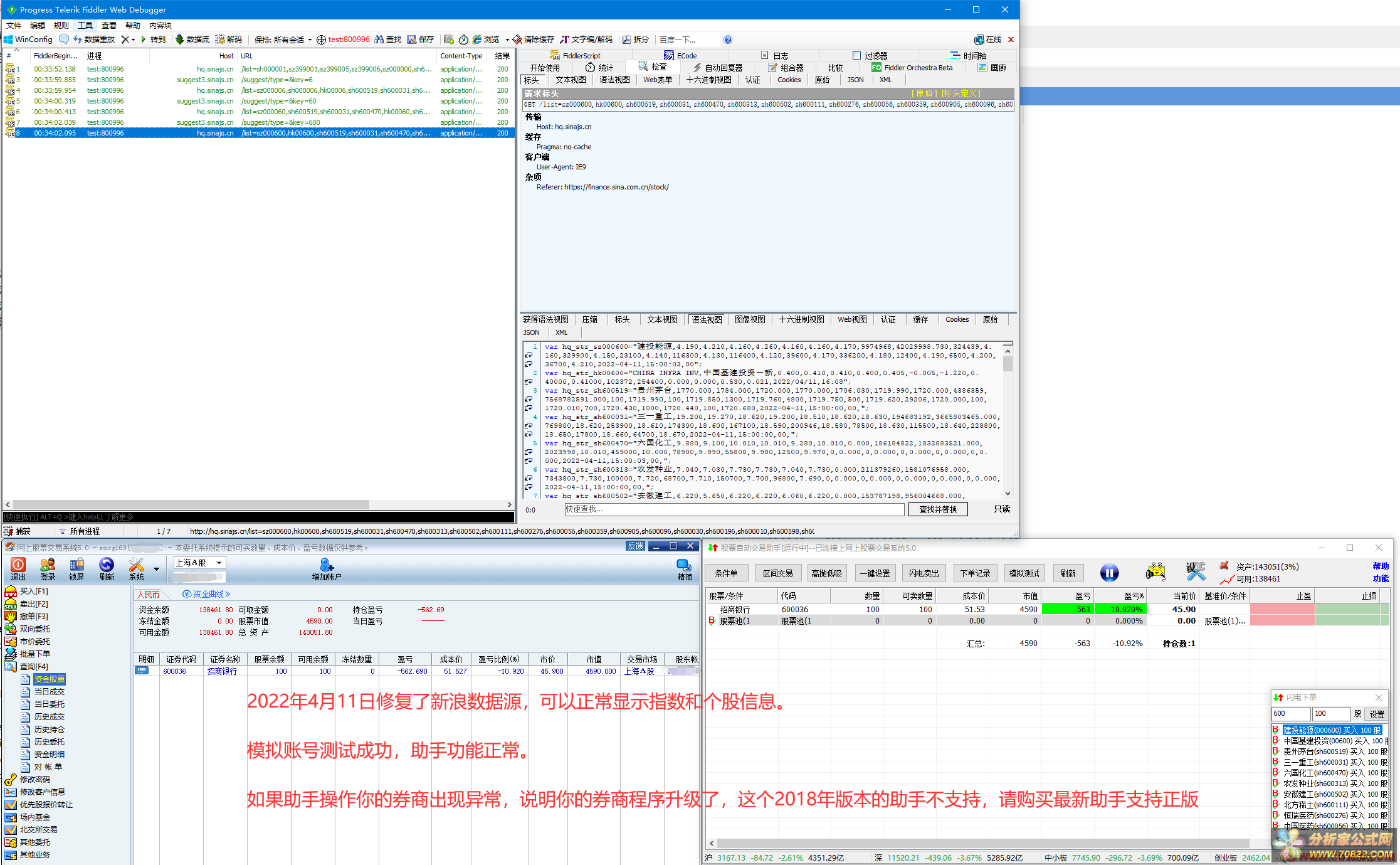Toggle the checkbox for 六国化工(sh600470) 买入 item
This screenshot has height=865, width=1400.
[1275, 772]
